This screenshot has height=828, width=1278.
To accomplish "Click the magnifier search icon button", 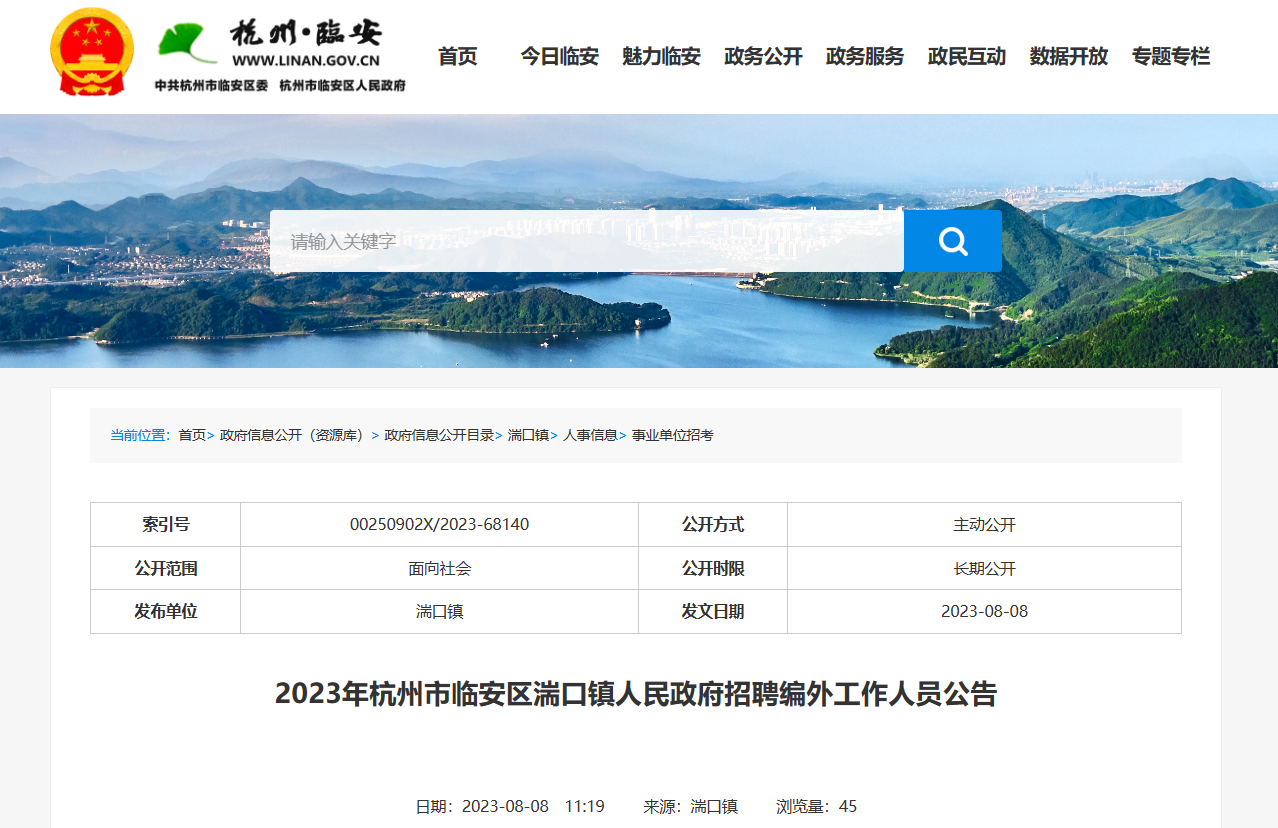I will pyautogui.click(x=952, y=241).
